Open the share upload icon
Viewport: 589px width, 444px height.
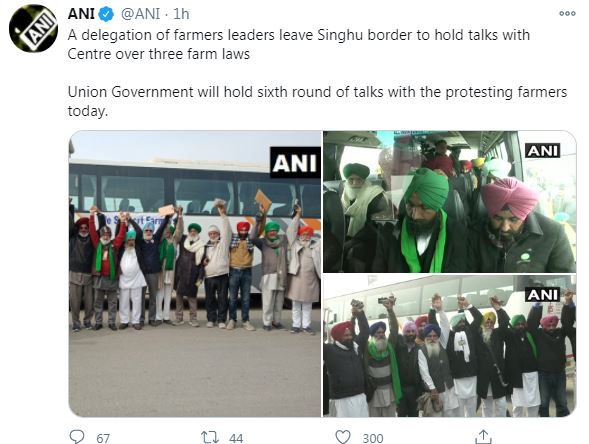point(483,437)
